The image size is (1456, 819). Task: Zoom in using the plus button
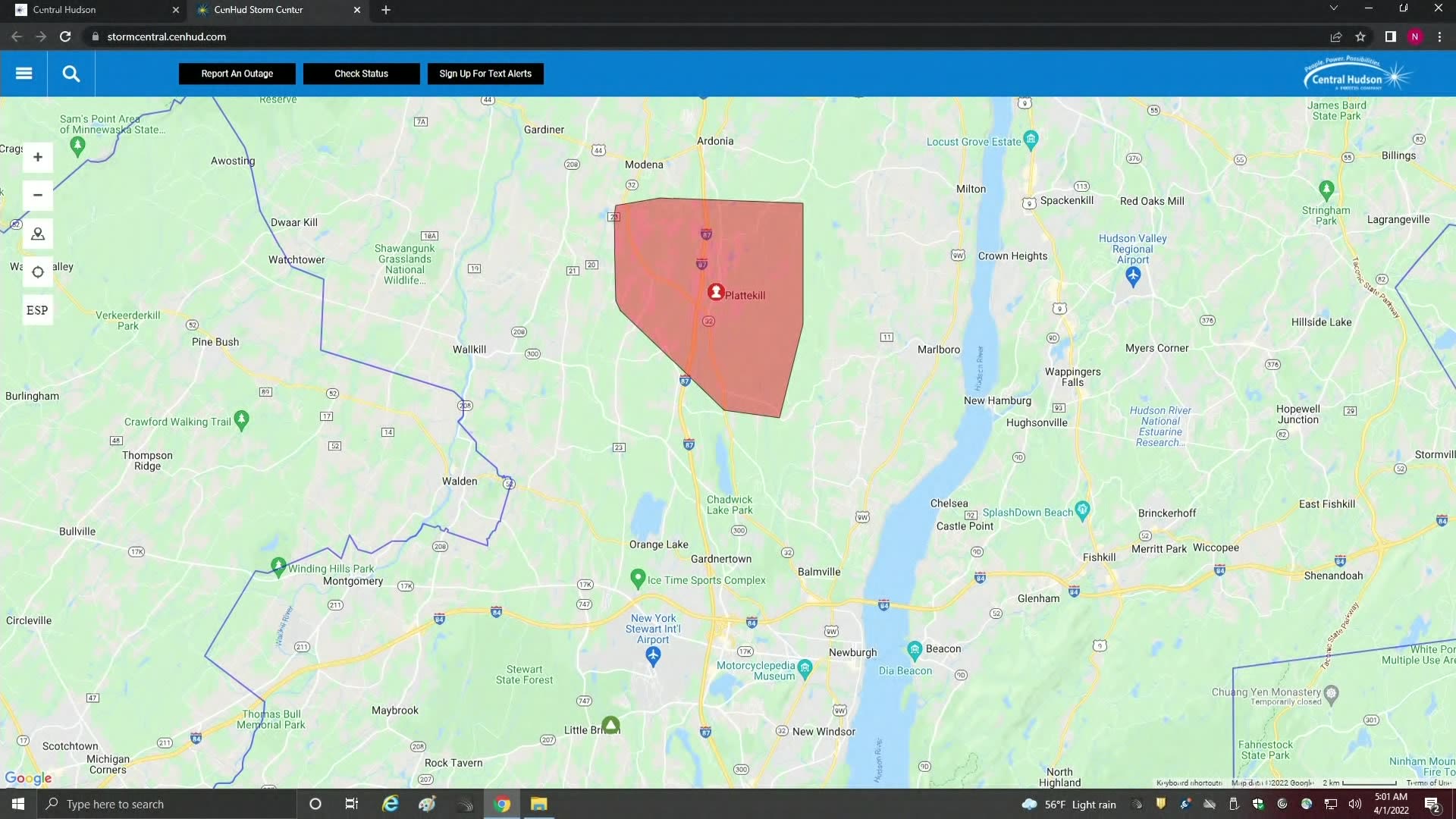pos(37,157)
